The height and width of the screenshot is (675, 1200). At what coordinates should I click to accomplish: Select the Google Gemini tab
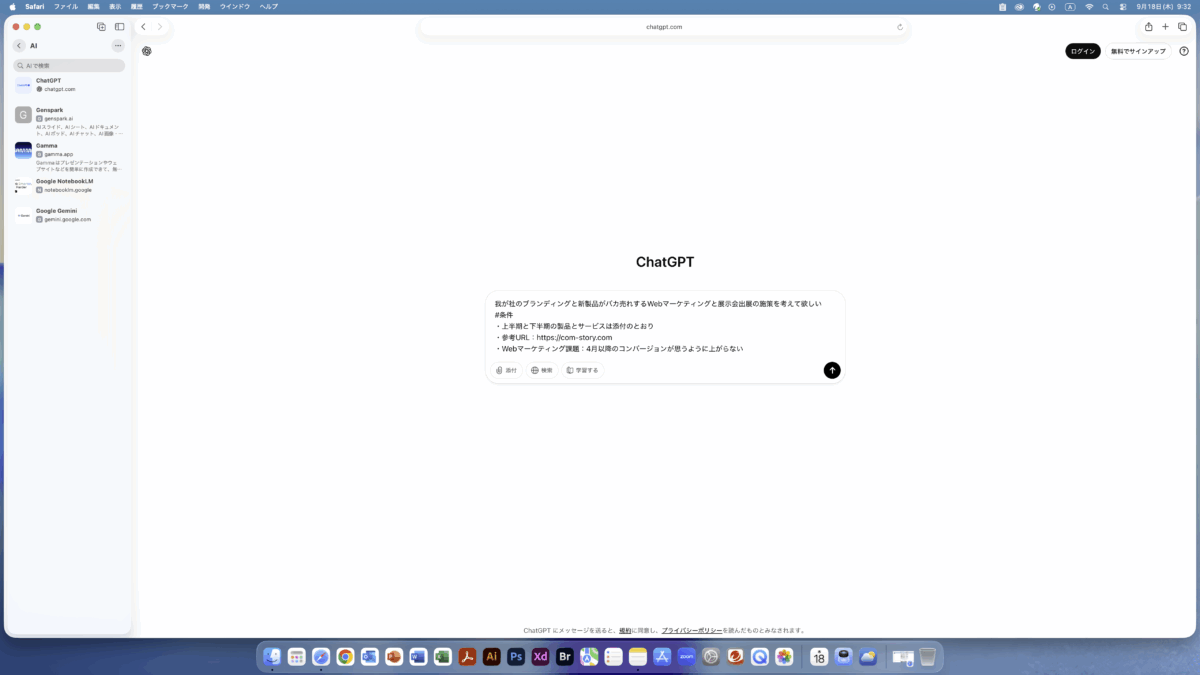(x=69, y=215)
